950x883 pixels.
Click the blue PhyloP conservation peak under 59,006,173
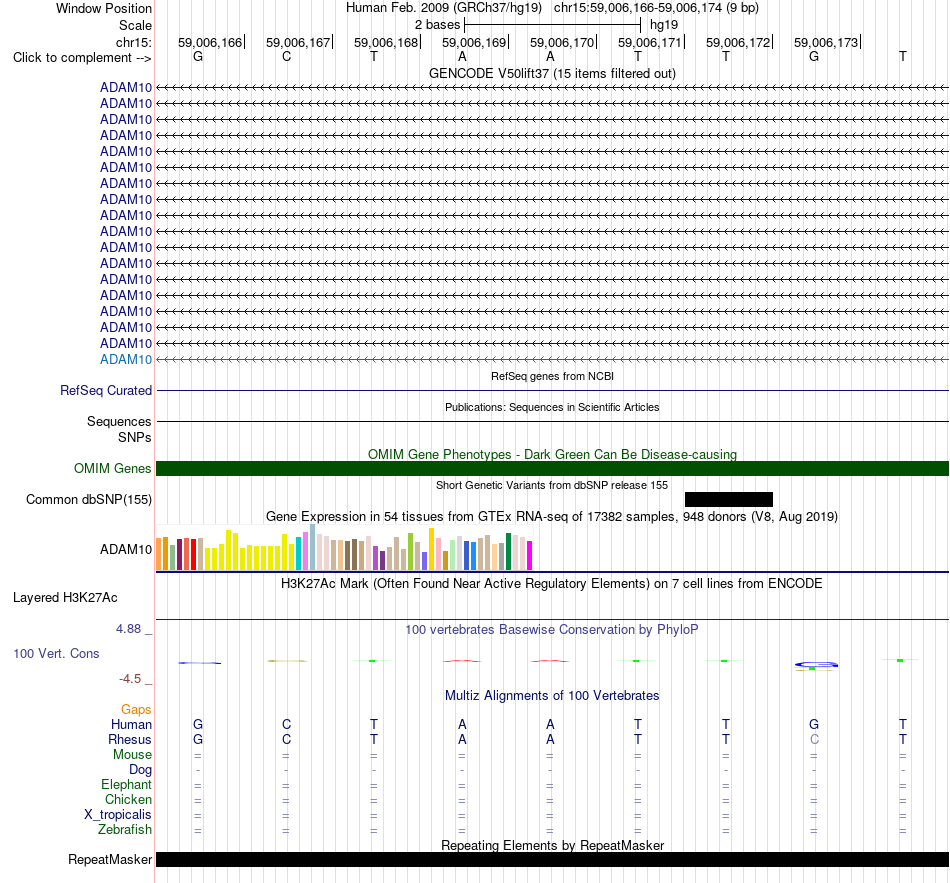pyautogui.click(x=816, y=665)
